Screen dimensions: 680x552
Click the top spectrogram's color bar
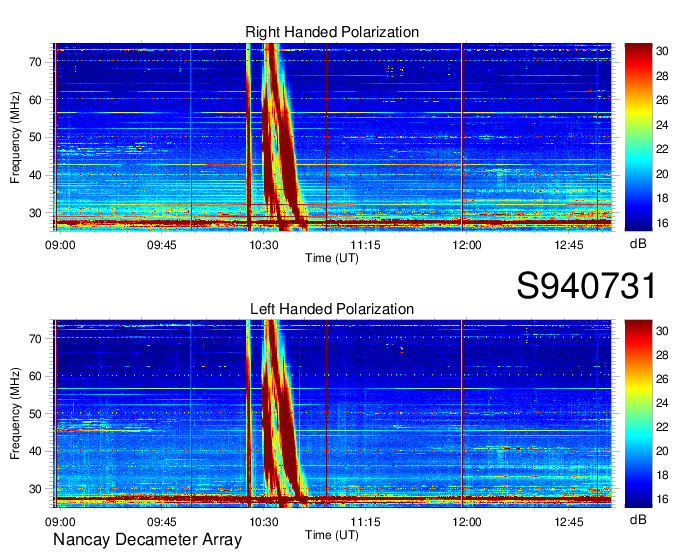tap(638, 137)
